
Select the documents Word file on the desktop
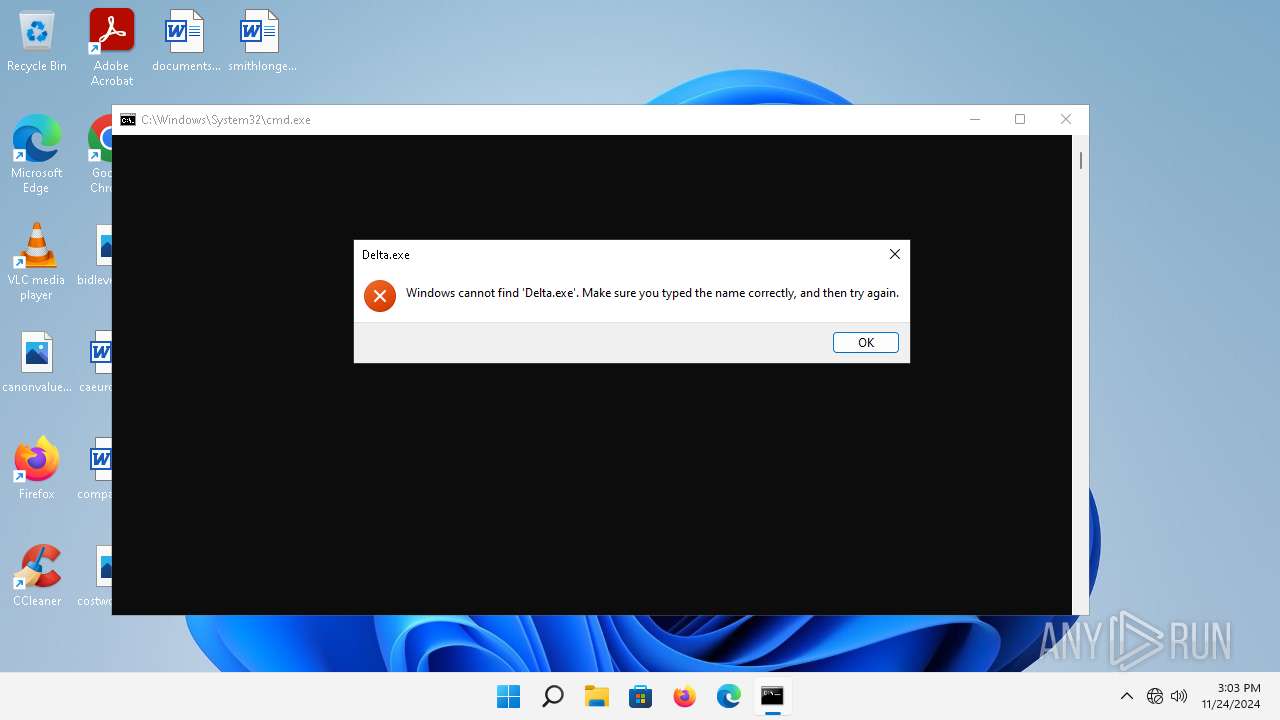(x=186, y=42)
